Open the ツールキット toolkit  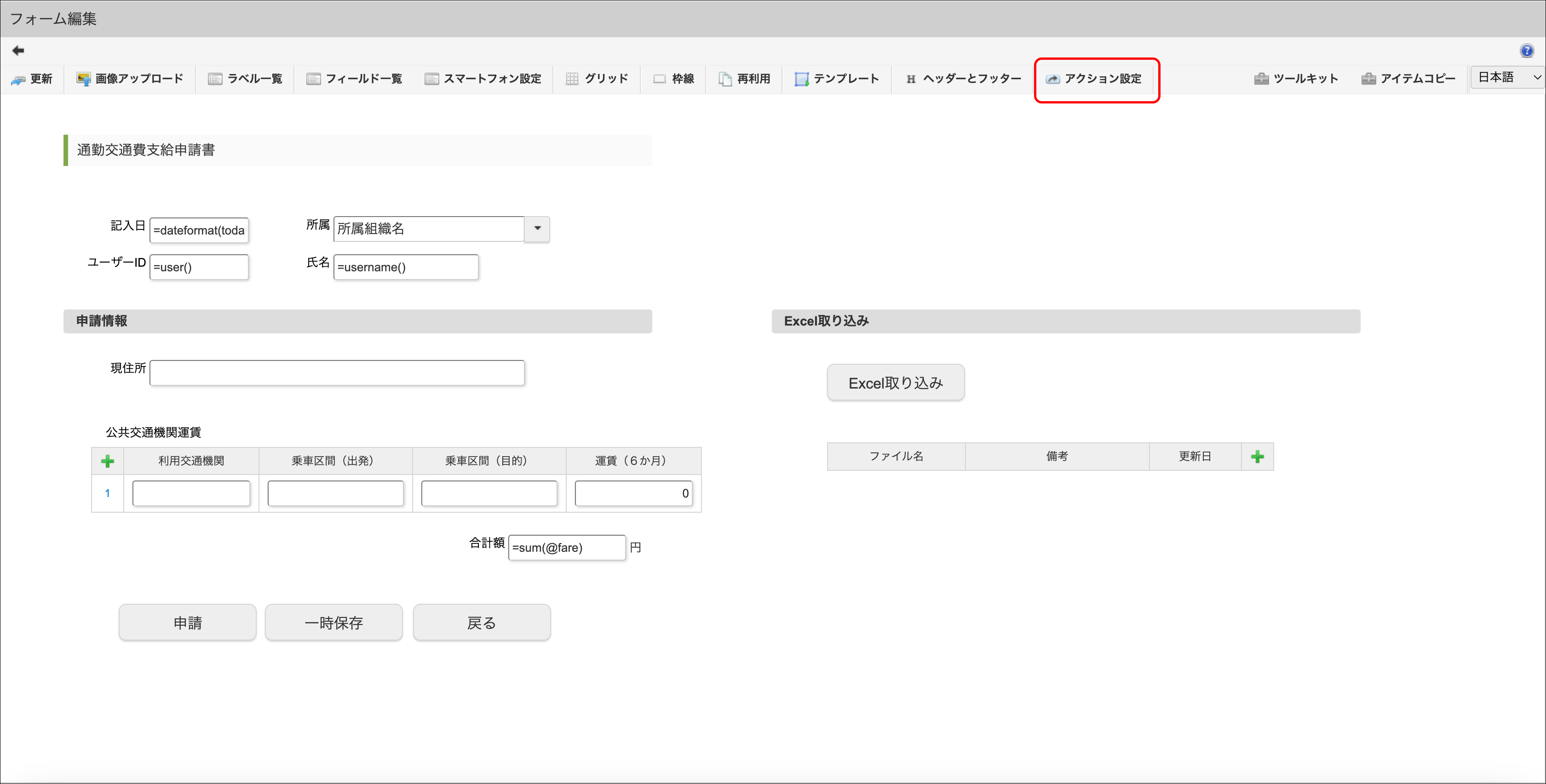tap(1296, 79)
